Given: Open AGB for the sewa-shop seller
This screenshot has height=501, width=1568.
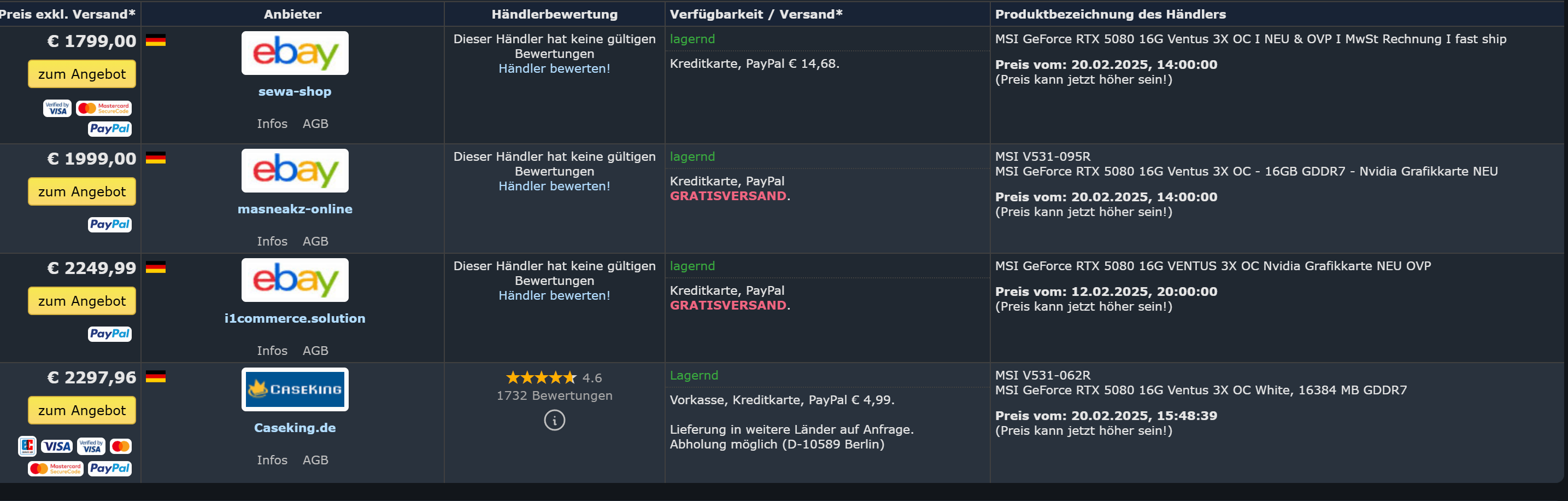Looking at the screenshot, I should point(315,124).
